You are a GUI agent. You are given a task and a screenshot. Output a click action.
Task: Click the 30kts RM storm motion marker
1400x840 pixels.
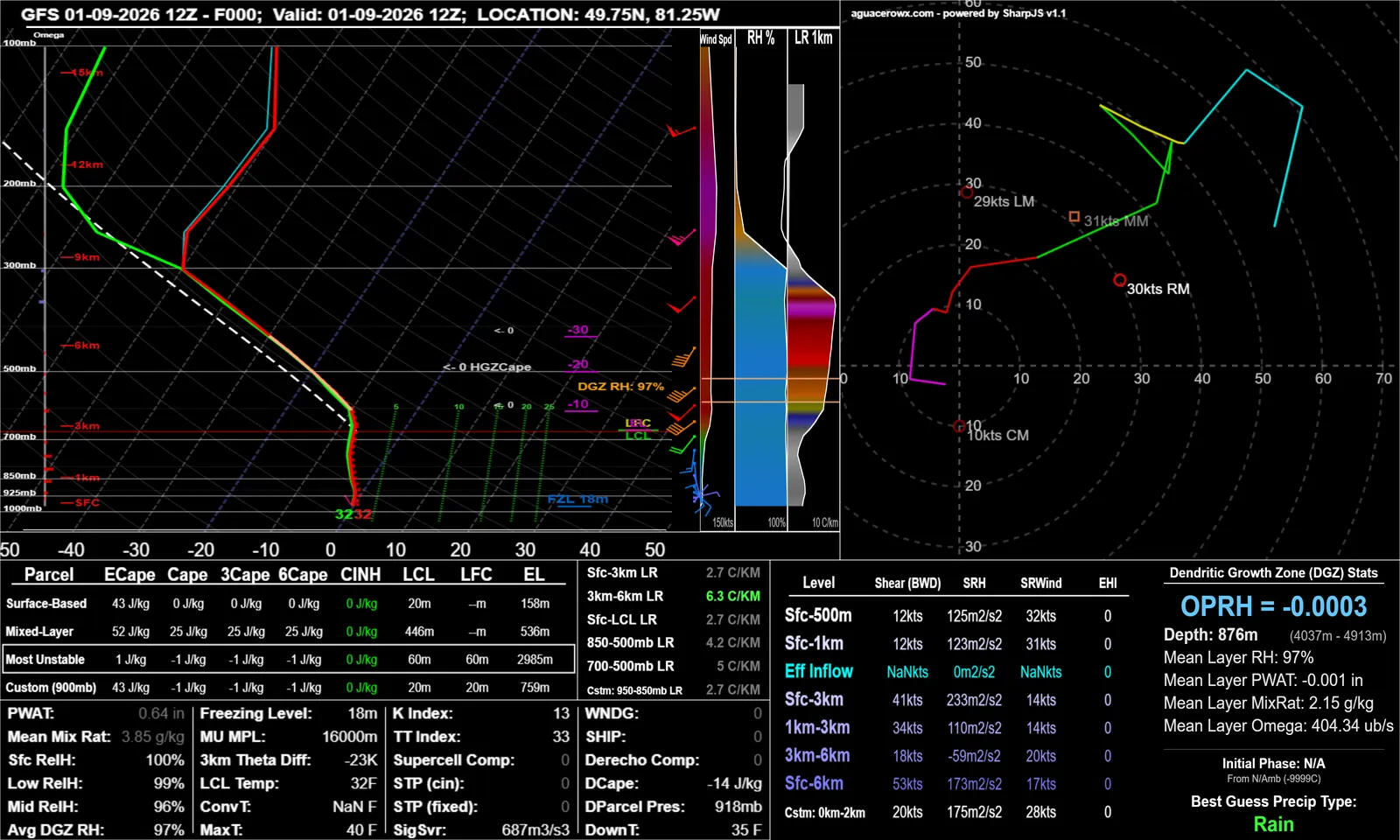pos(1120,280)
